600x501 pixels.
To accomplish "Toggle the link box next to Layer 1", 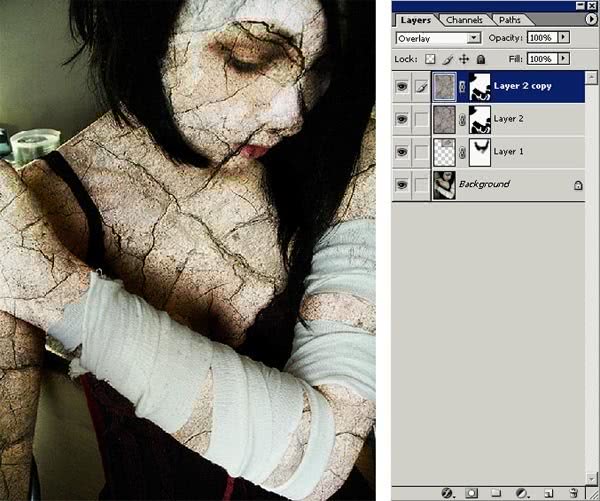I will pos(421,152).
